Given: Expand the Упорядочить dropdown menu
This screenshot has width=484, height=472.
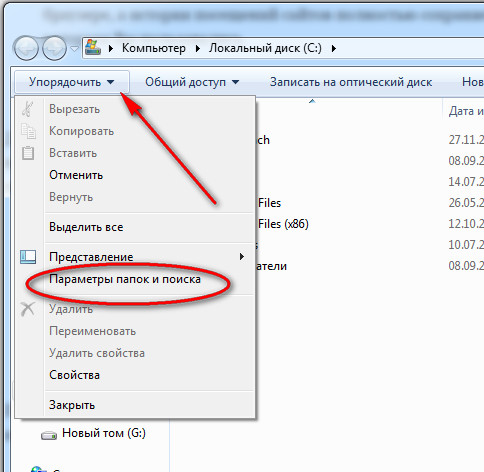Looking at the screenshot, I should (x=72, y=82).
